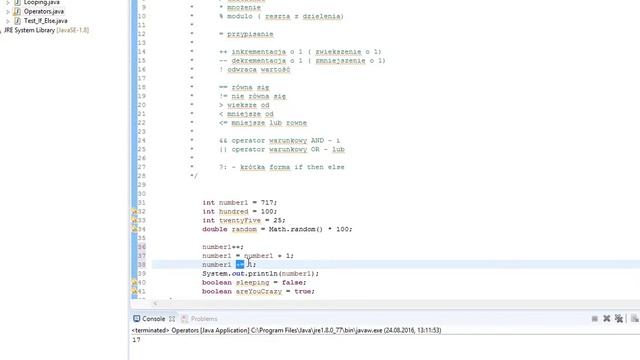The height and width of the screenshot is (360, 640).
Task: Click variable 'hundred' on line 32
Action: [x=233, y=211]
